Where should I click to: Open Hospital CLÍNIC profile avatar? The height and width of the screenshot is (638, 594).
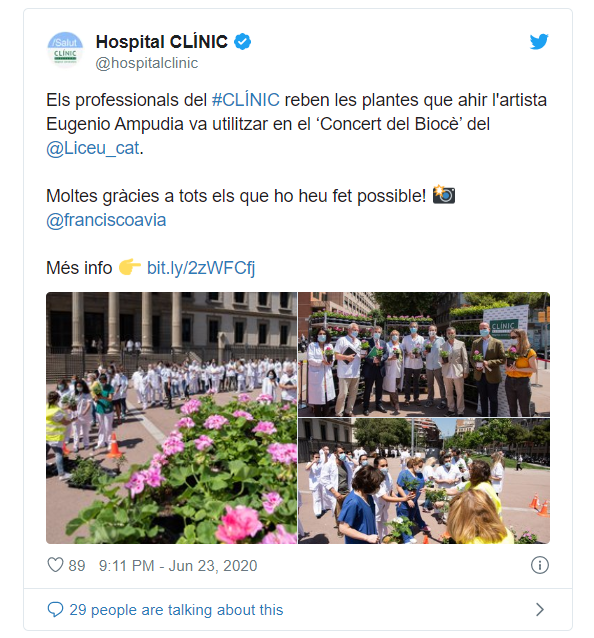pos(65,50)
